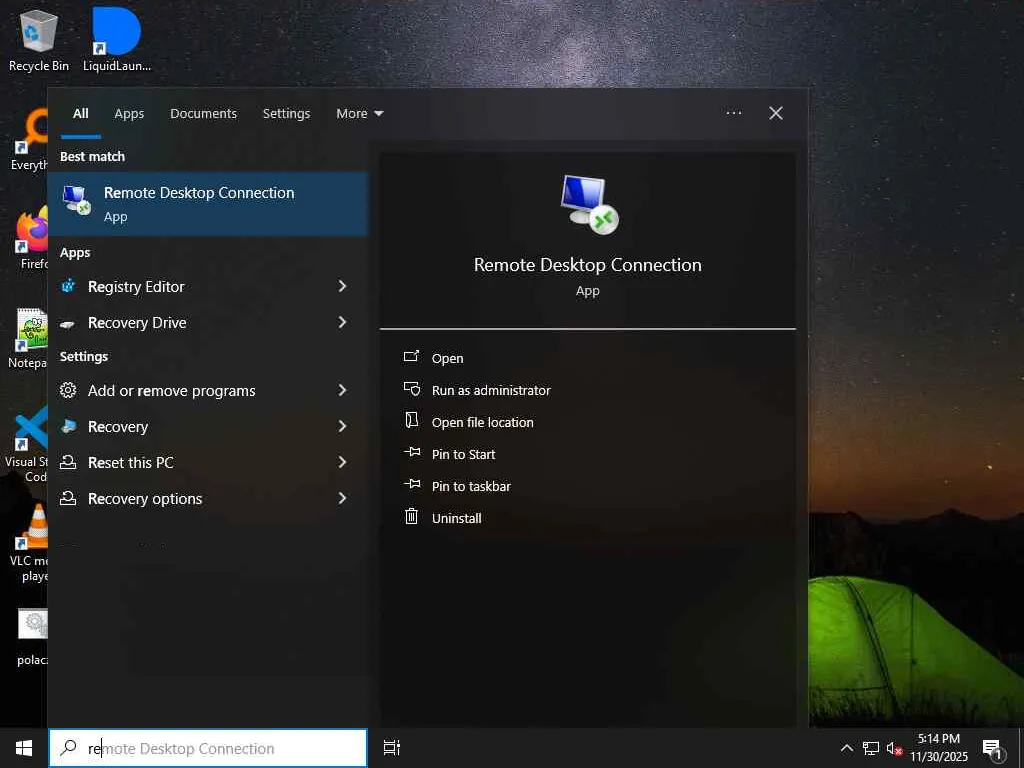This screenshot has height=768, width=1024.
Task: Open the More filter dropdown
Action: coord(359,114)
